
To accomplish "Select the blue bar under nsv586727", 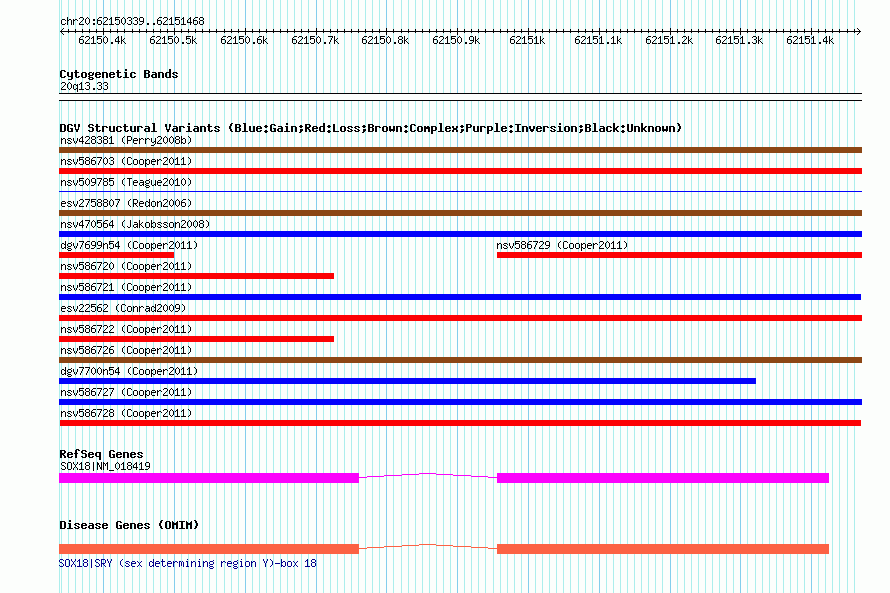I will [x=460, y=402].
